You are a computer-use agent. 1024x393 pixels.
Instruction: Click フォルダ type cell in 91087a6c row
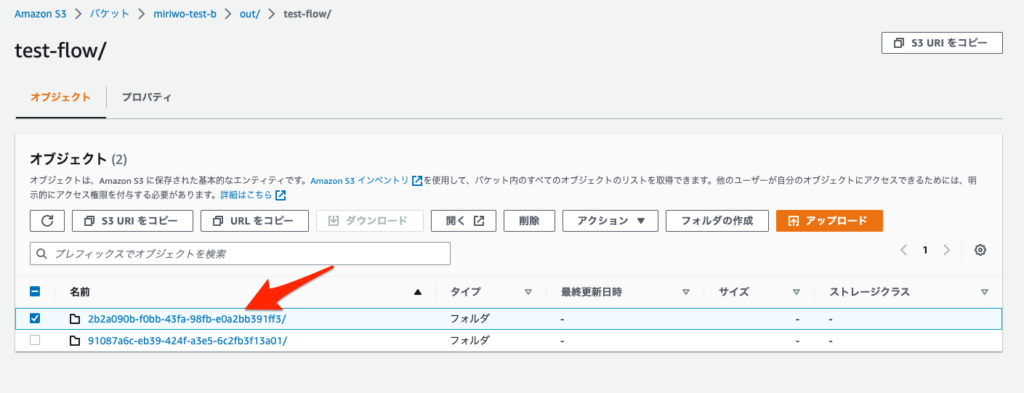470,341
